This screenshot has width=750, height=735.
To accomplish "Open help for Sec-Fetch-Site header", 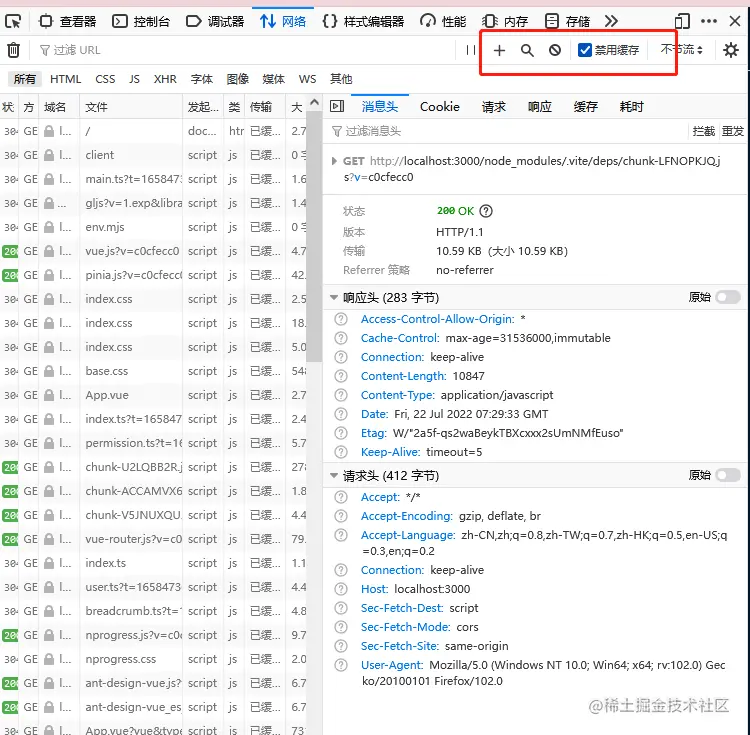I will pyautogui.click(x=341, y=646).
